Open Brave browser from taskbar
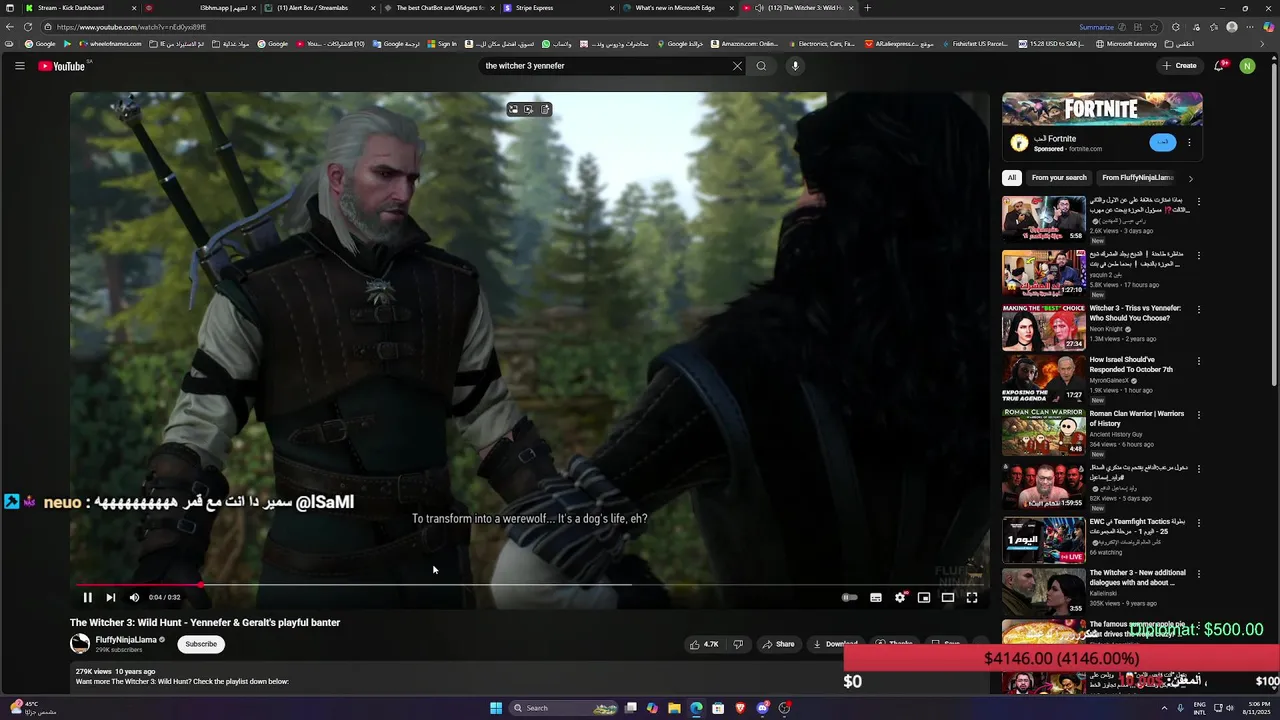Viewport: 1280px width, 720px height. [x=740, y=708]
